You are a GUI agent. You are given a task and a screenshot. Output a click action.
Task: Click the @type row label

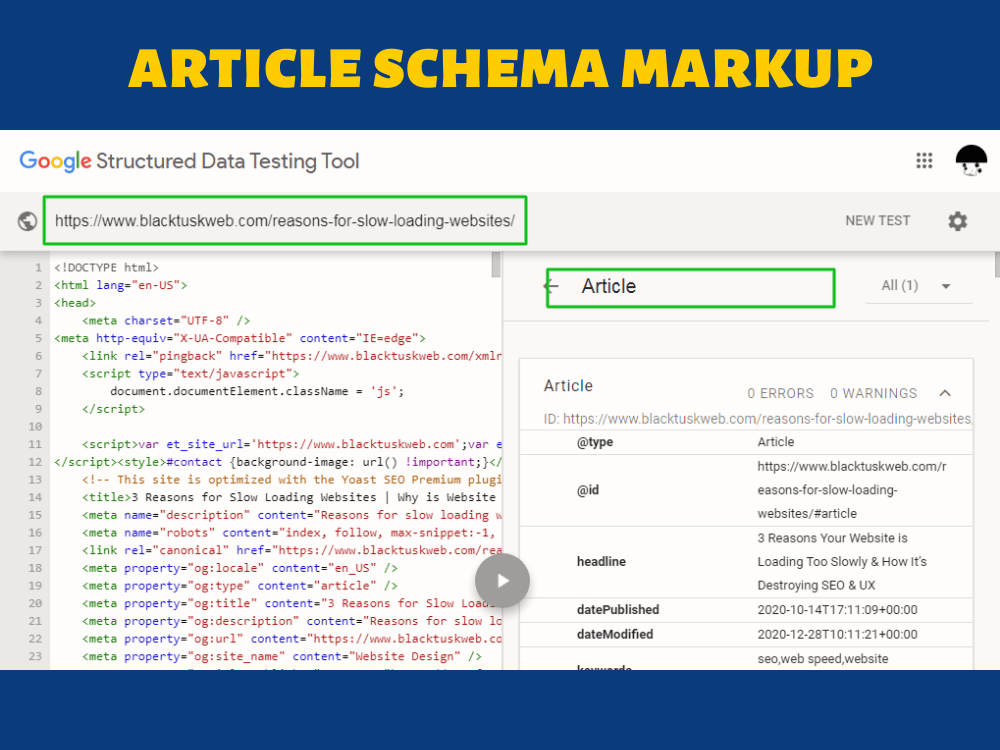(x=595, y=442)
